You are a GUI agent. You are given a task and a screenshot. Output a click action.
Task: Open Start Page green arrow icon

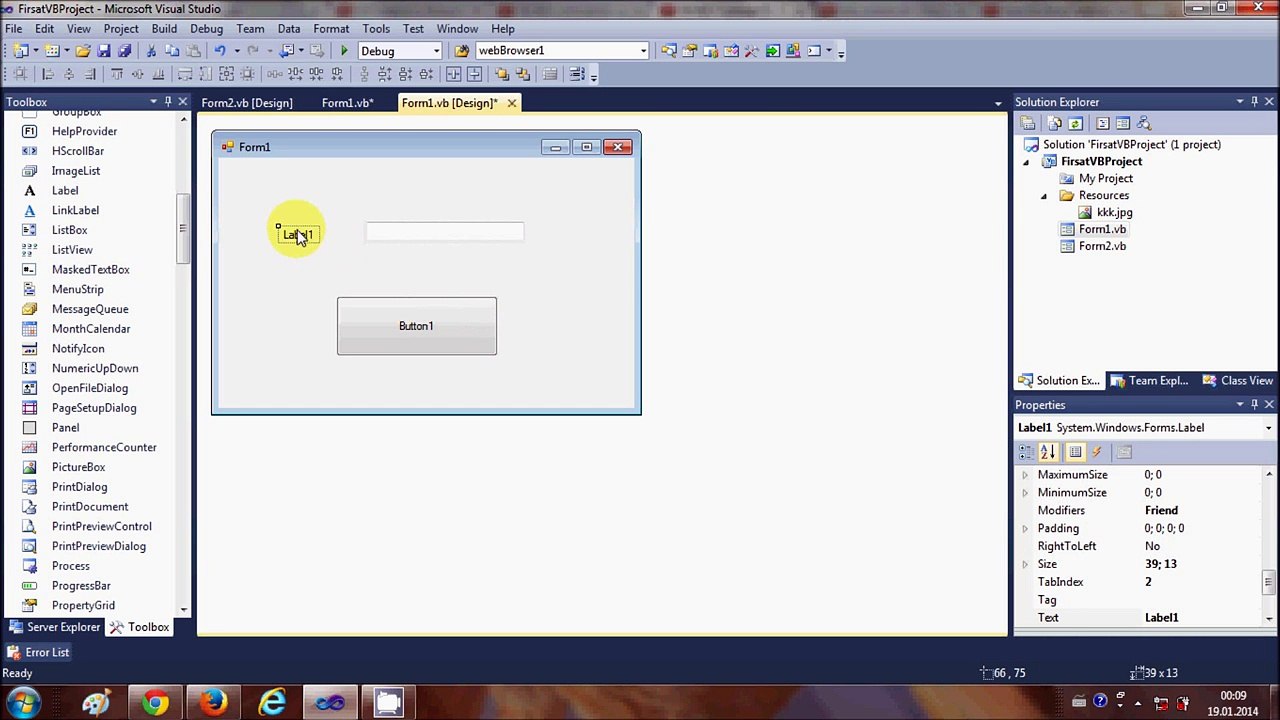772,51
